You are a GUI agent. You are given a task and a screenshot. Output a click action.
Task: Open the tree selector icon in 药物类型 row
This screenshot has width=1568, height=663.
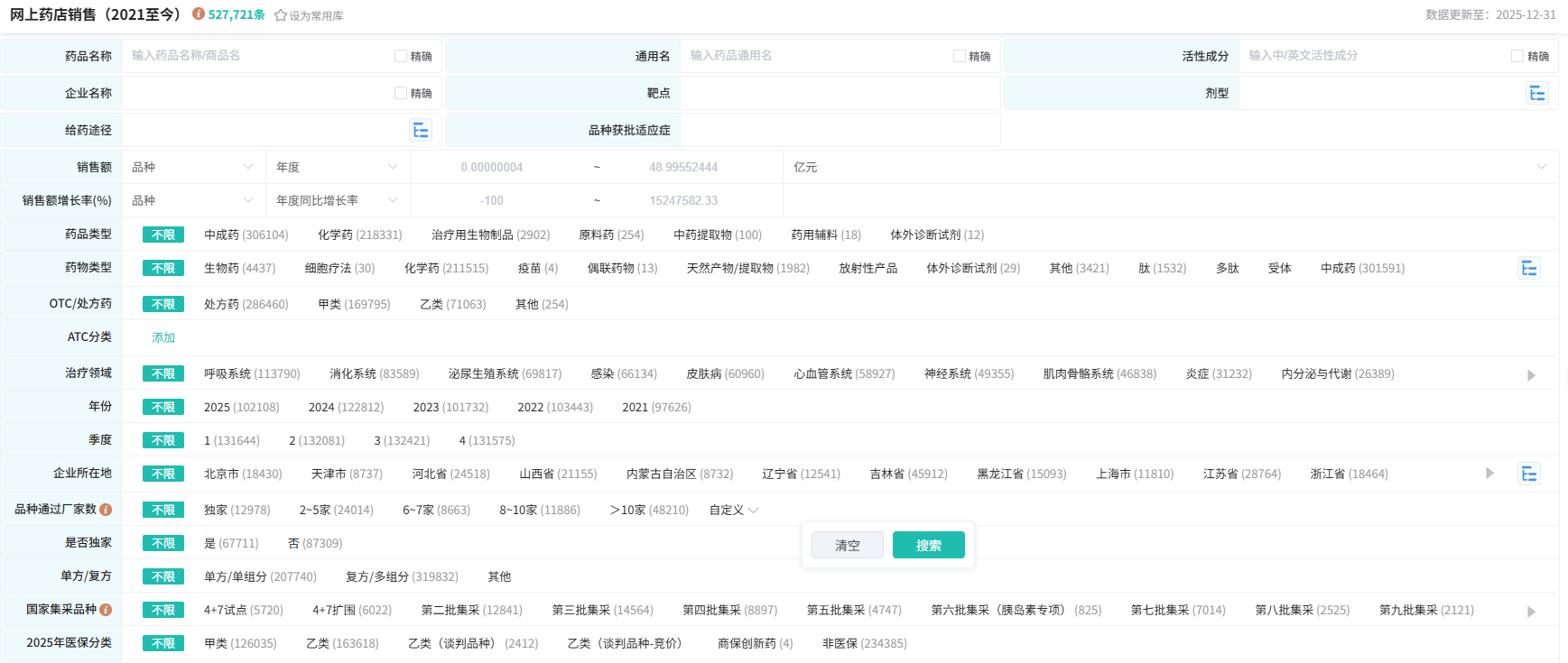coord(1528,268)
